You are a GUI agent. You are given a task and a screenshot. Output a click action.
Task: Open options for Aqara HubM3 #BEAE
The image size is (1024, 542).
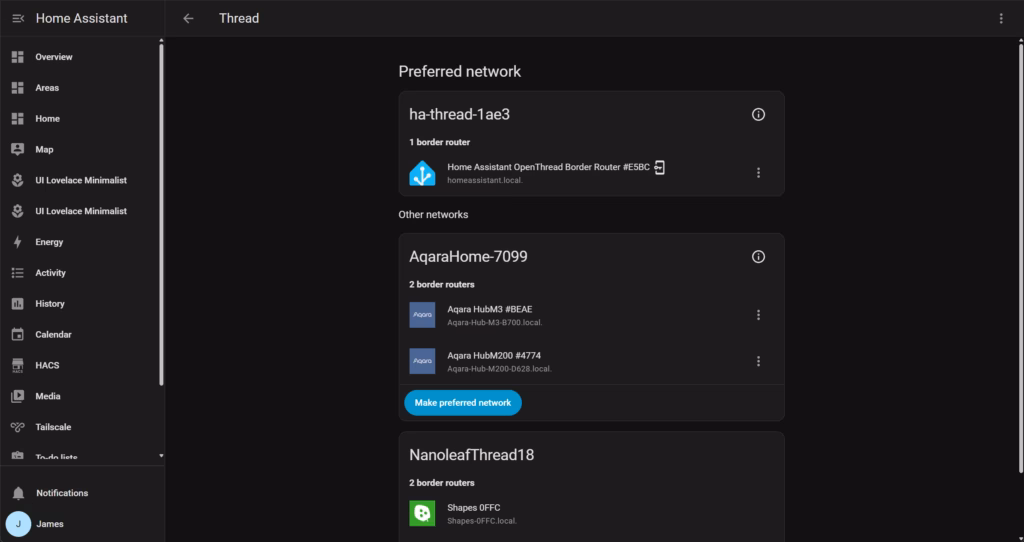(x=758, y=315)
